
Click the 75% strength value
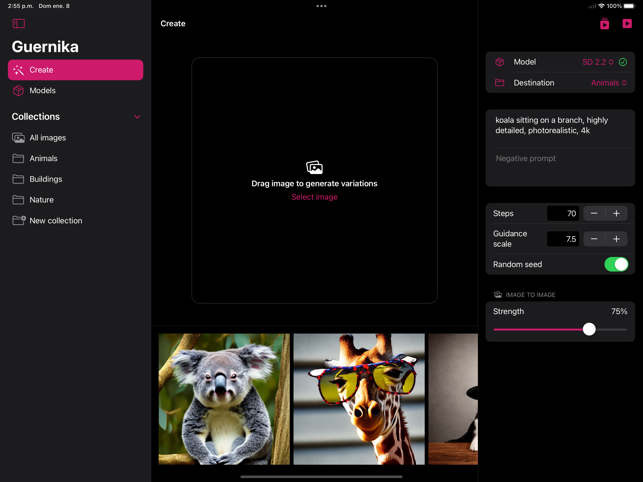619,311
